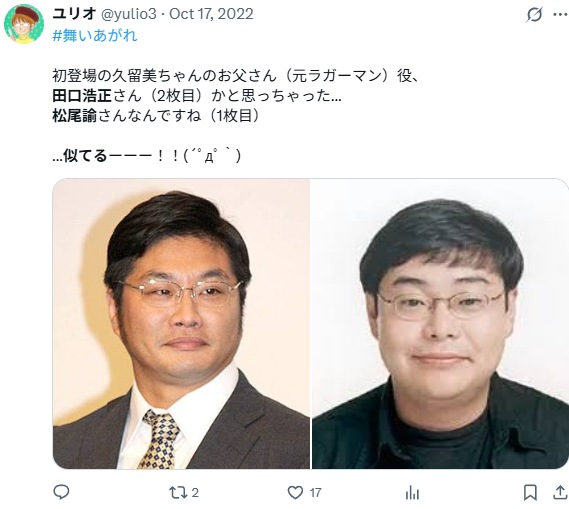Screen dimensions: 569x509
Task: Open the Oct 17, 2022 timestamp
Action: pos(211,14)
